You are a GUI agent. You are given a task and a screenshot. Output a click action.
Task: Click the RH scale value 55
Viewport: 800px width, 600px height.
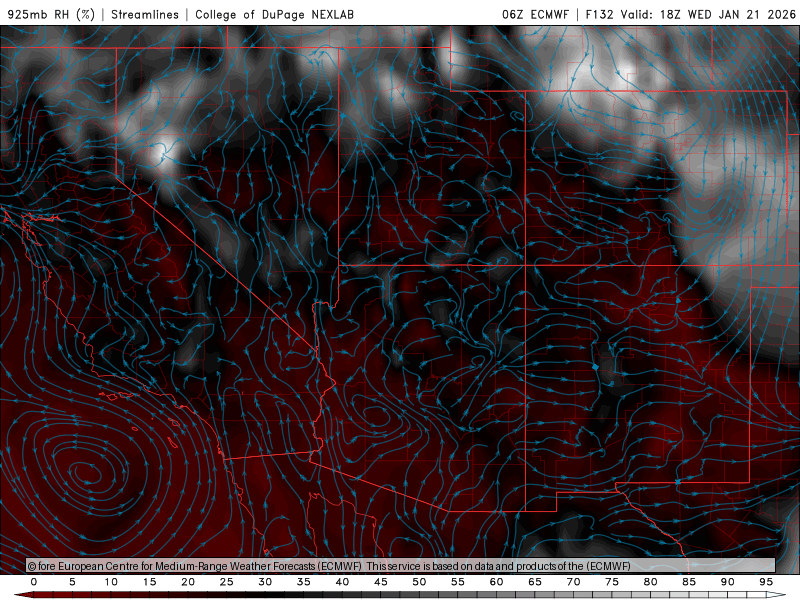[x=458, y=582]
